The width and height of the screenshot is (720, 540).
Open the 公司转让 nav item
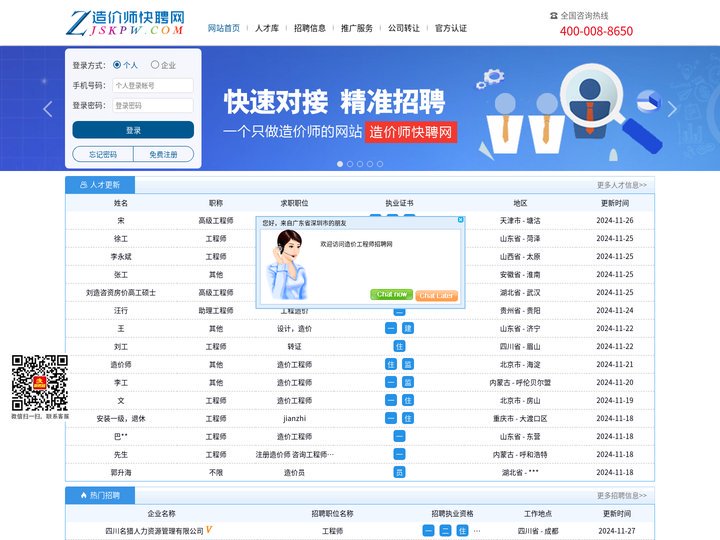point(404,28)
